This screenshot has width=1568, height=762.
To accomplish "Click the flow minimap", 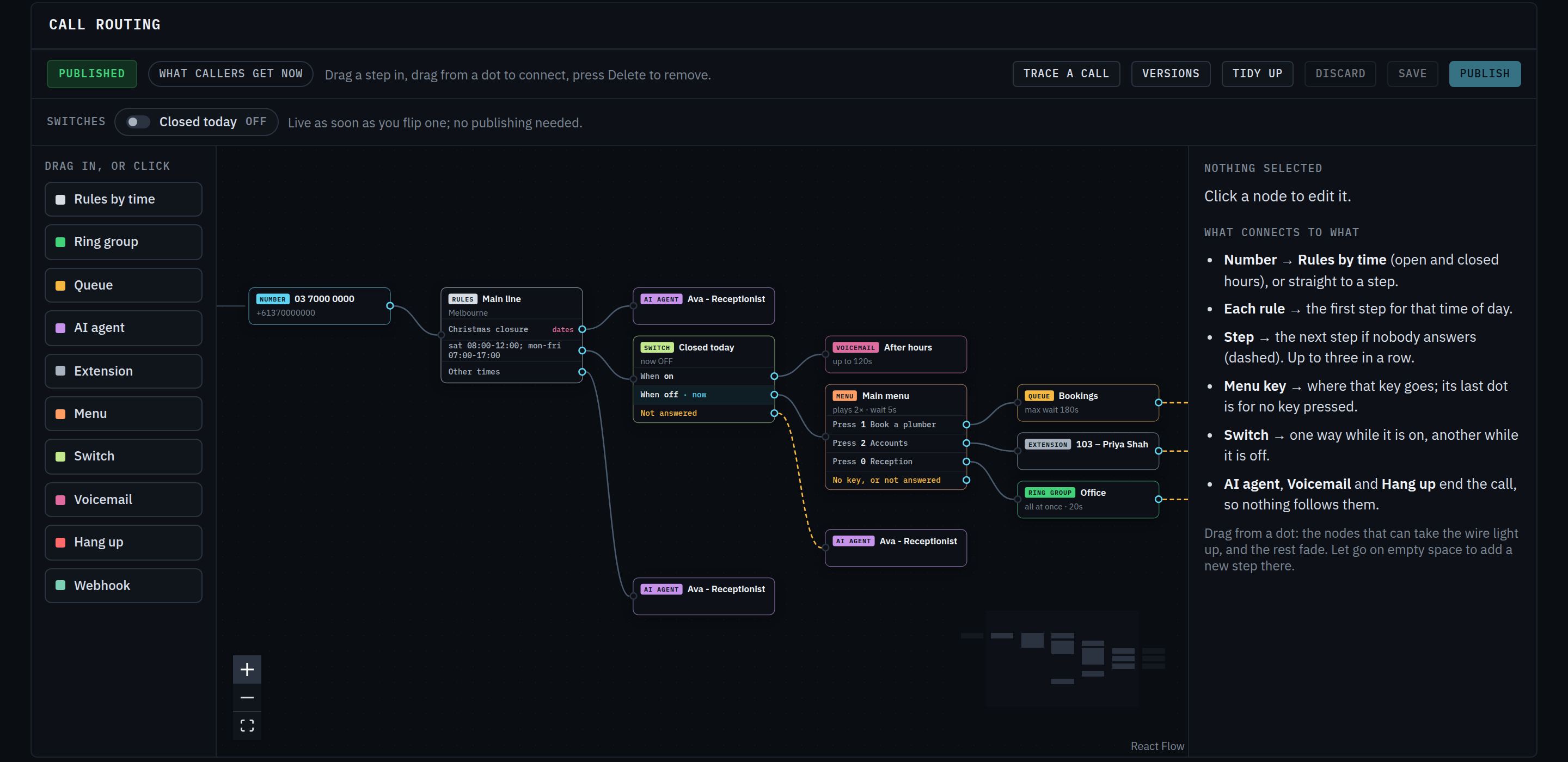I will point(1062,659).
